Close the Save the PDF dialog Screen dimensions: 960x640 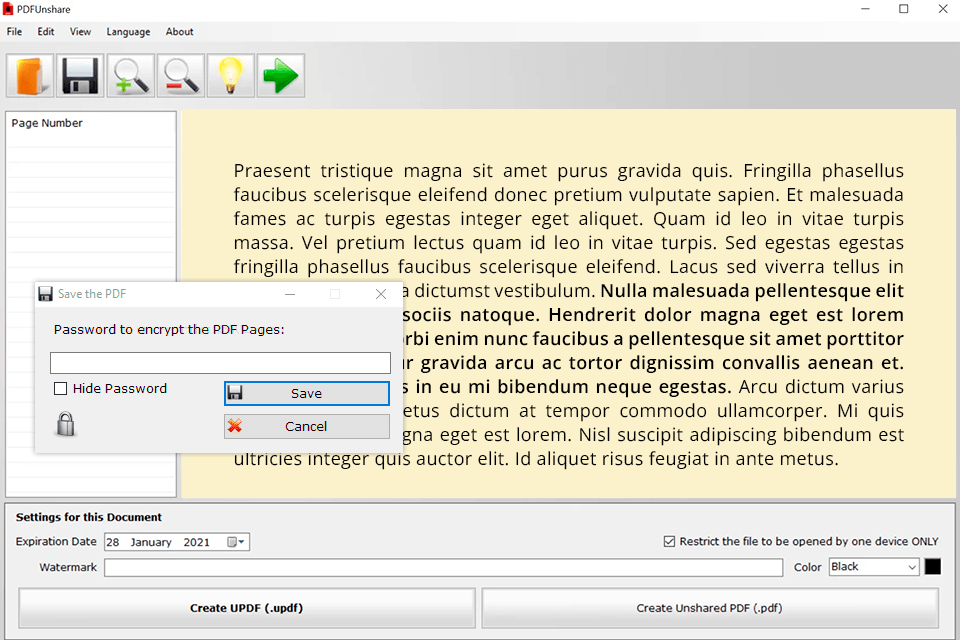(381, 294)
